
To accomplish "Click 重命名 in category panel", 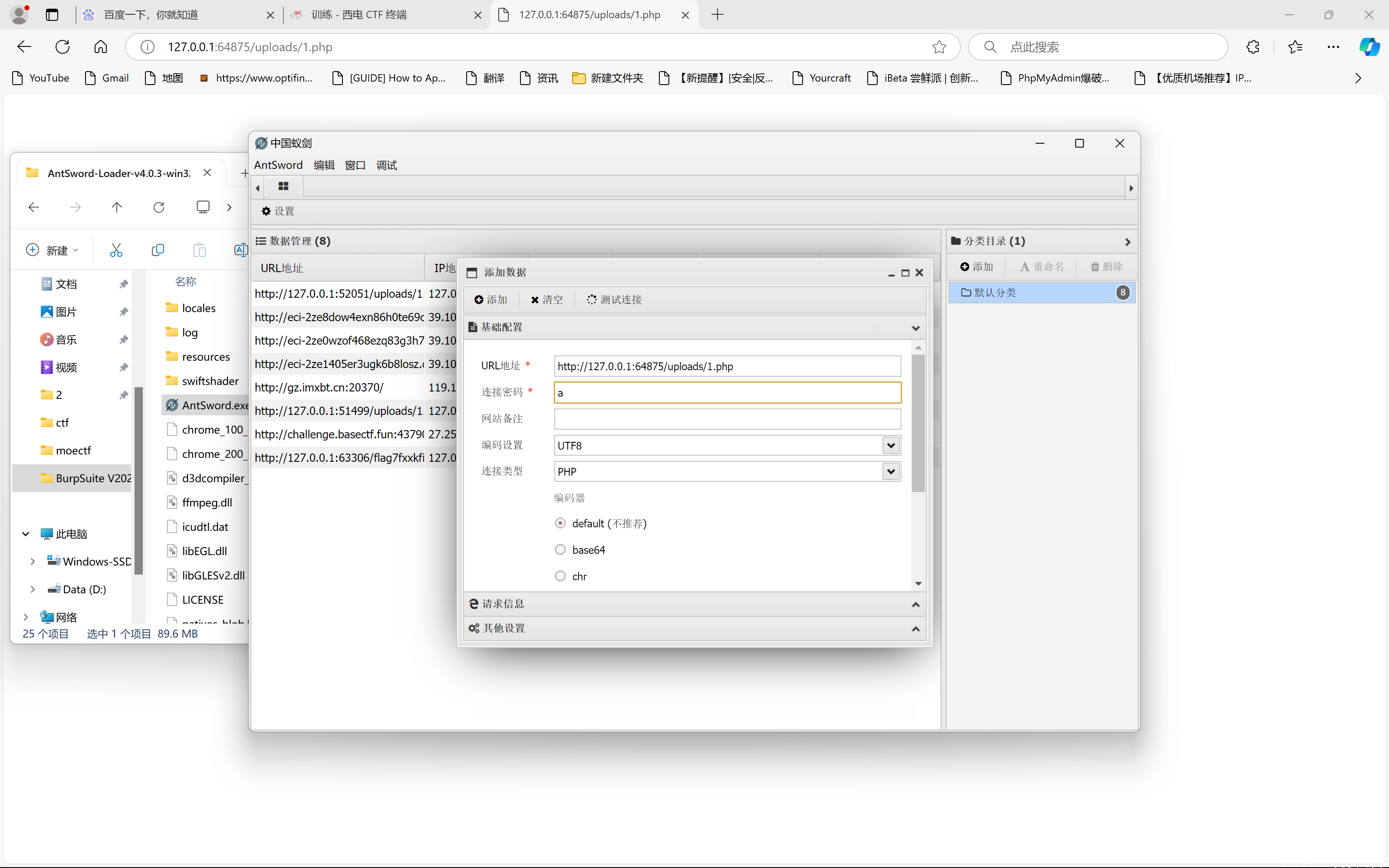I will [1042, 267].
